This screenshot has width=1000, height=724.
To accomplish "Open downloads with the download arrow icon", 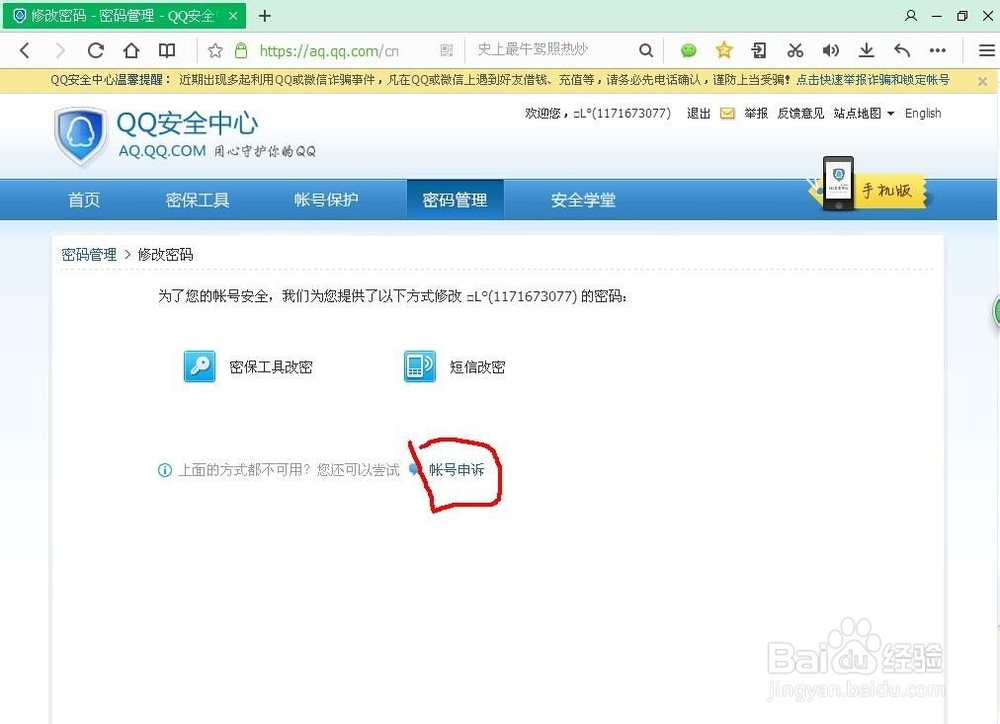I will point(866,50).
